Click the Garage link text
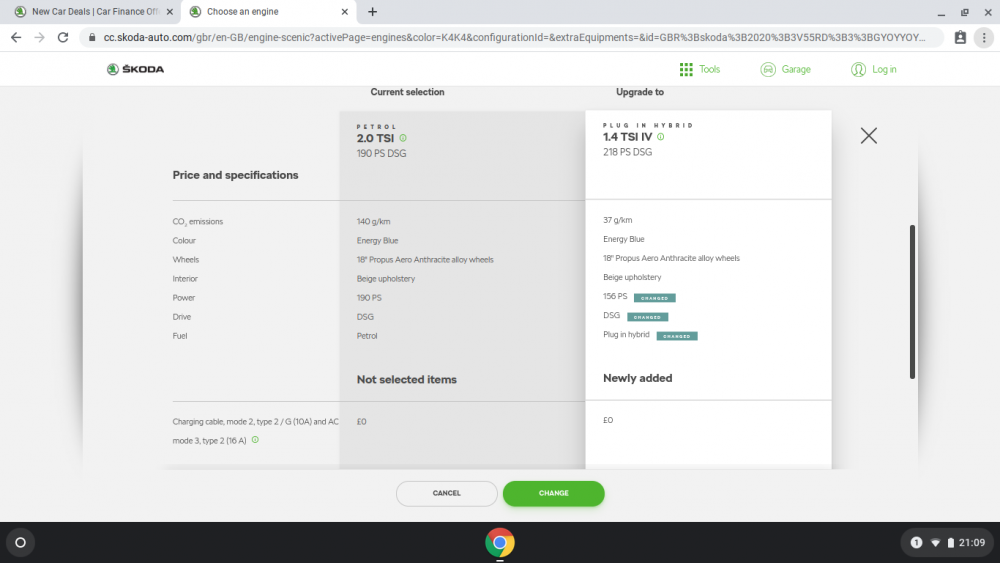The height and width of the screenshot is (563, 1000). tap(796, 69)
